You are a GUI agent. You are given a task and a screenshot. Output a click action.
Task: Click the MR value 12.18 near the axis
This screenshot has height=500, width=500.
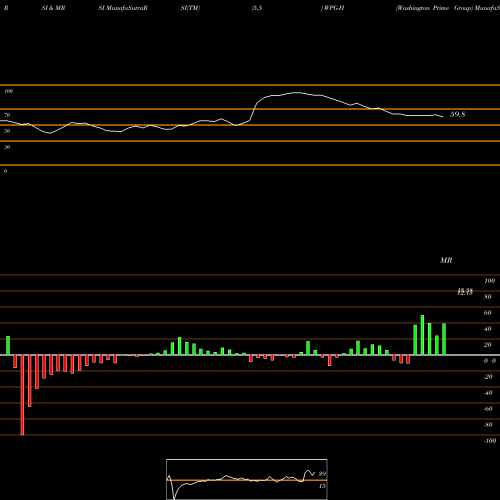tap(465, 292)
